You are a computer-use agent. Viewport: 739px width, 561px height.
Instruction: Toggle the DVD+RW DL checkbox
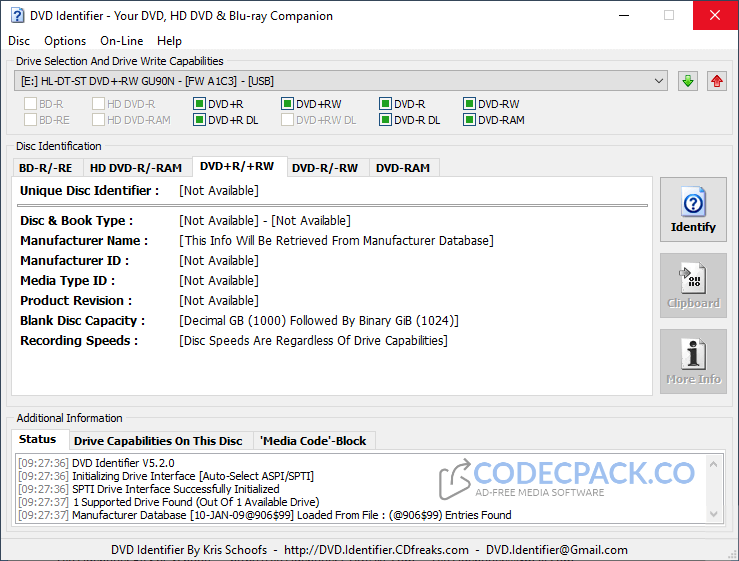(x=287, y=120)
